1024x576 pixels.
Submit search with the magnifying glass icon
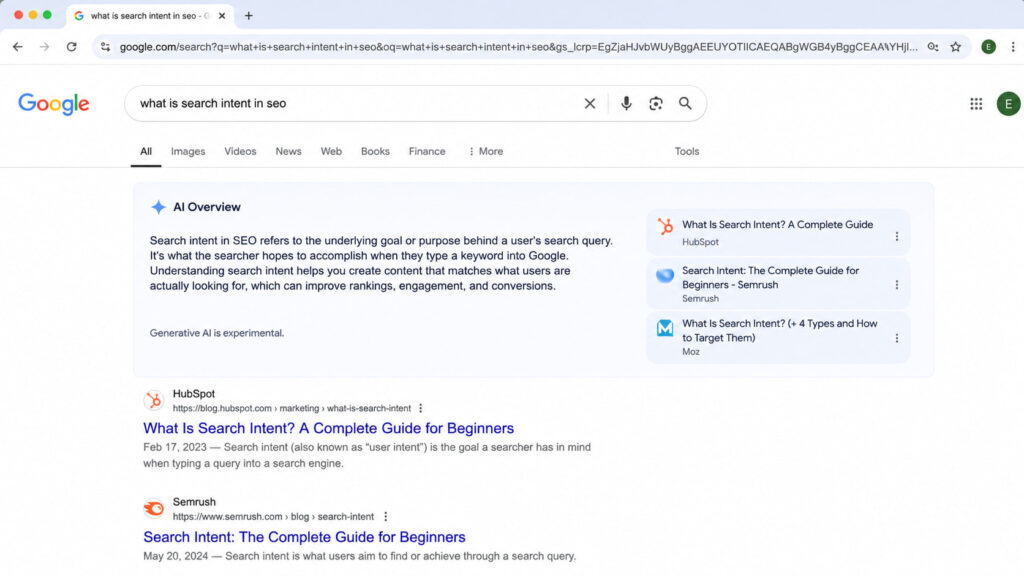(685, 103)
